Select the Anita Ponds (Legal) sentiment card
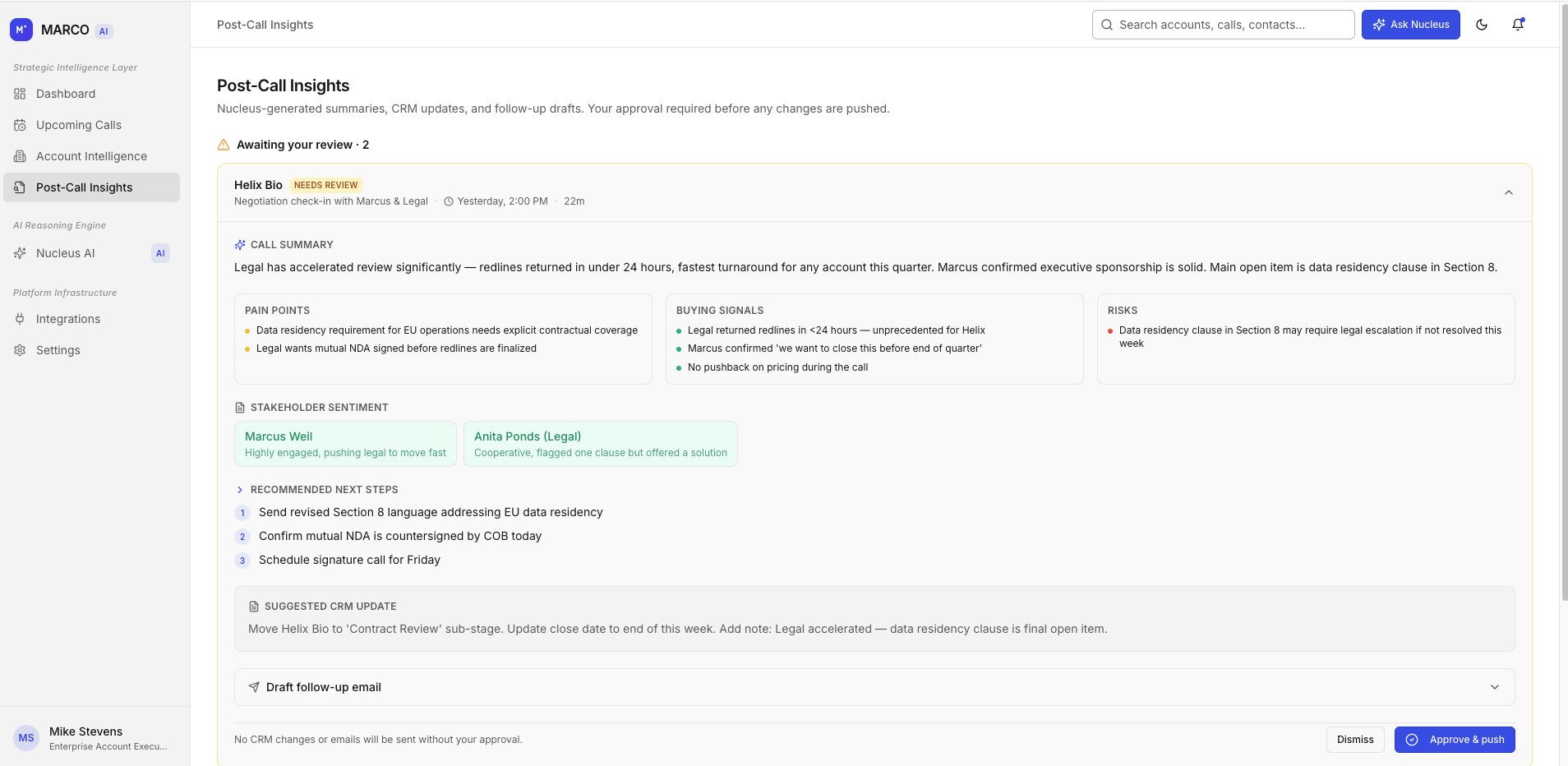The width and height of the screenshot is (1568, 766). 601,444
